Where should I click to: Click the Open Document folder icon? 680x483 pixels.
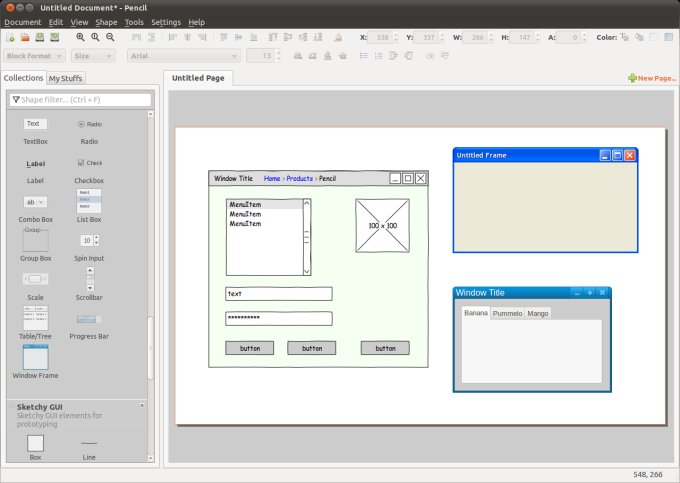tap(24, 37)
